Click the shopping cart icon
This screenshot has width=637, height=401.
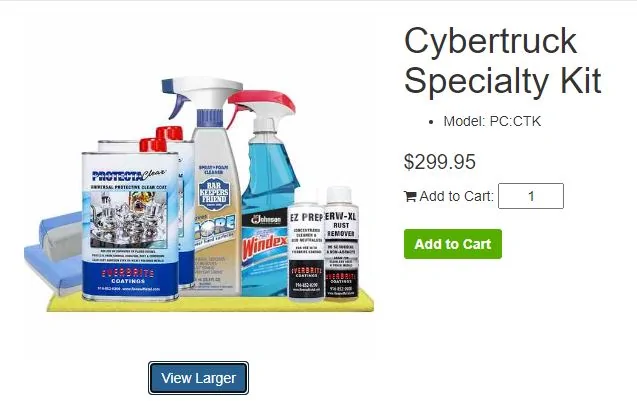(410, 197)
